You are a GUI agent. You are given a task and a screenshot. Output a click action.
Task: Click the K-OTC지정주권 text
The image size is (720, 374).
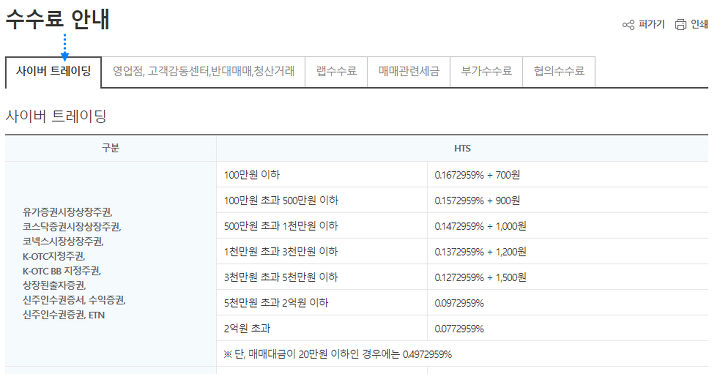point(54,256)
